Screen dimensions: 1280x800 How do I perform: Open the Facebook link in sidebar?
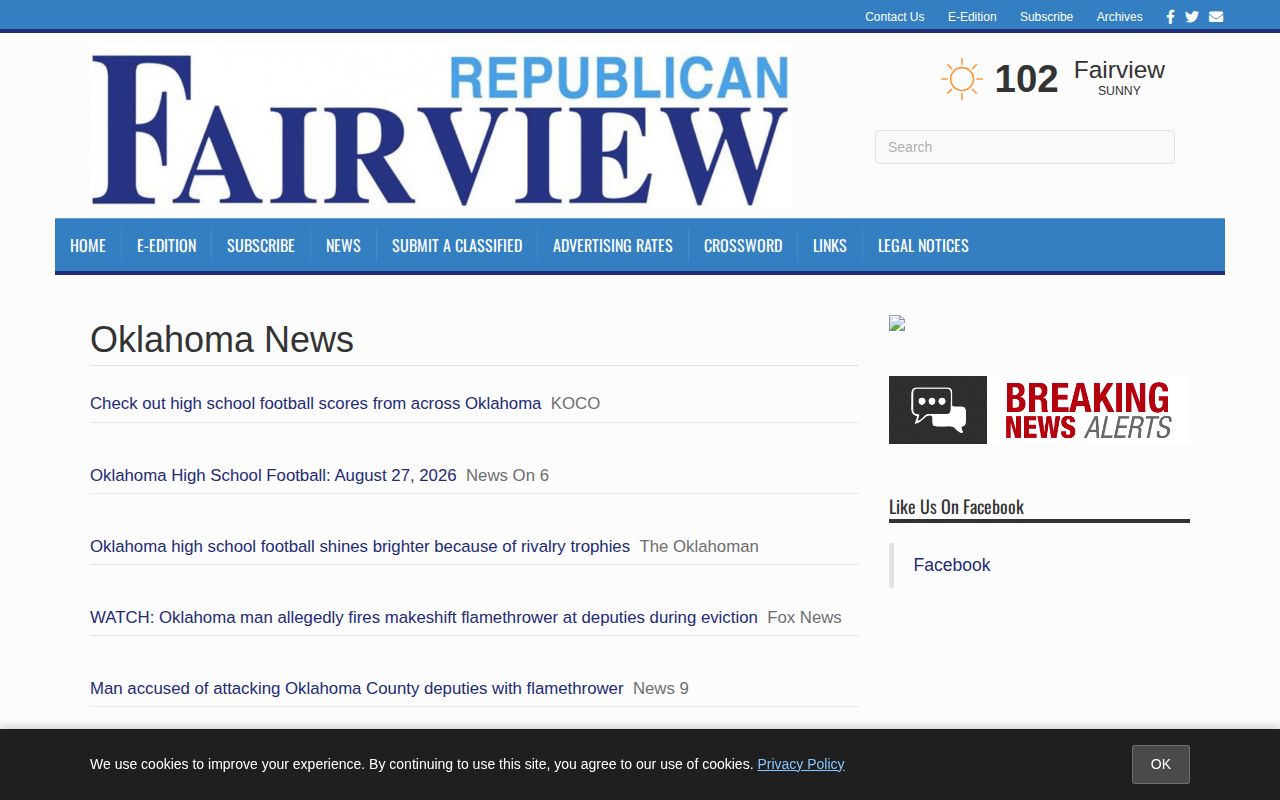(952, 565)
